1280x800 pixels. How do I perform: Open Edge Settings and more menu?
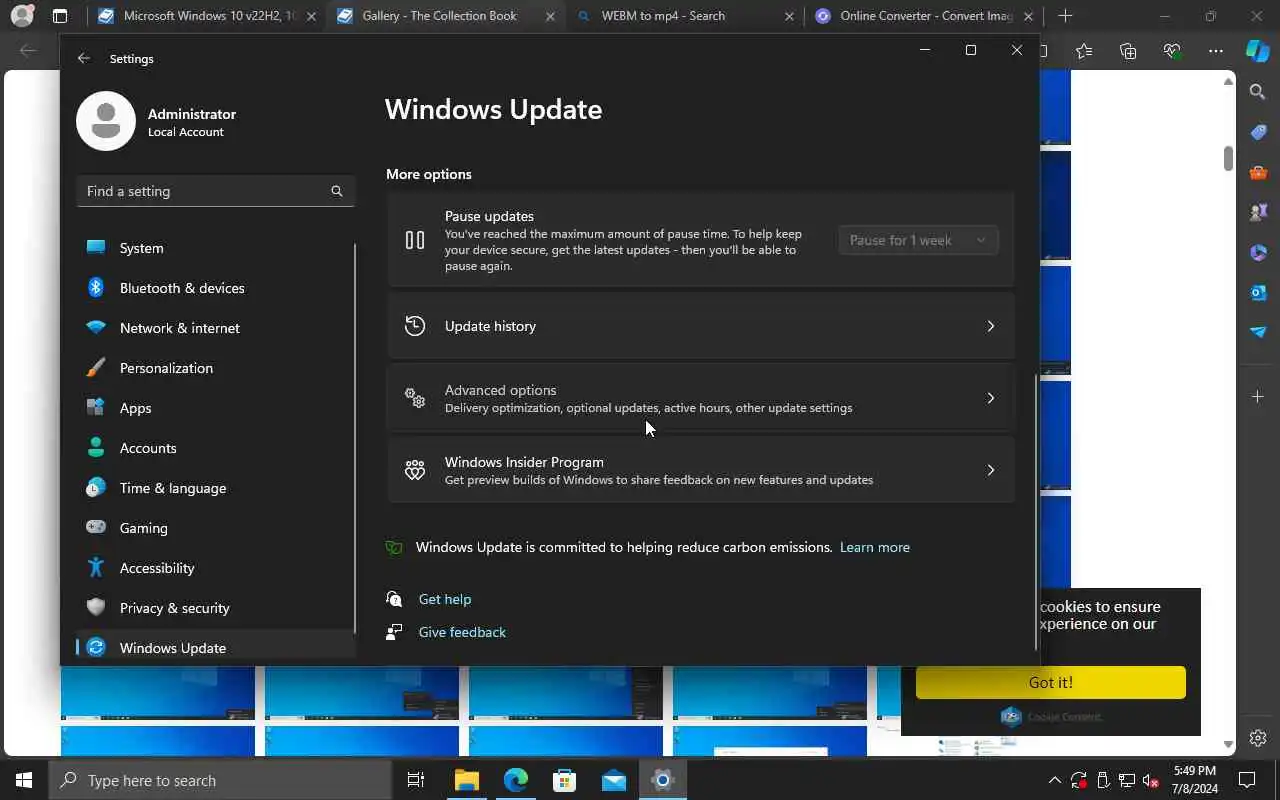[x=1215, y=51]
